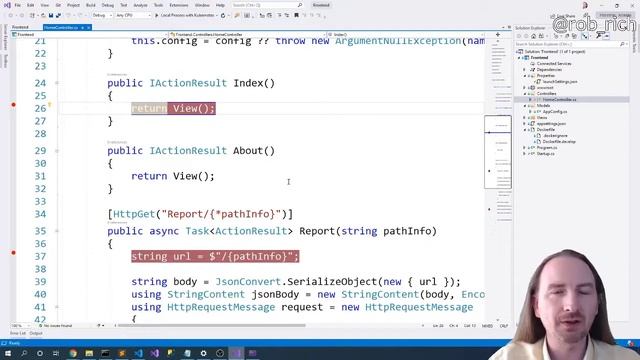This screenshot has width=640, height=360.
Task: Open the Debug configuration dropdown
Action: click(102, 16)
